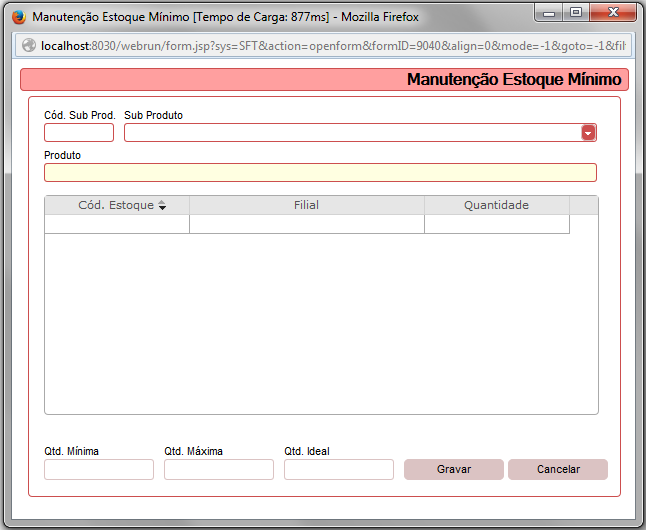Click the Manutenção Estoque Mínimo heading
The width and height of the screenshot is (646, 530).
coord(514,80)
